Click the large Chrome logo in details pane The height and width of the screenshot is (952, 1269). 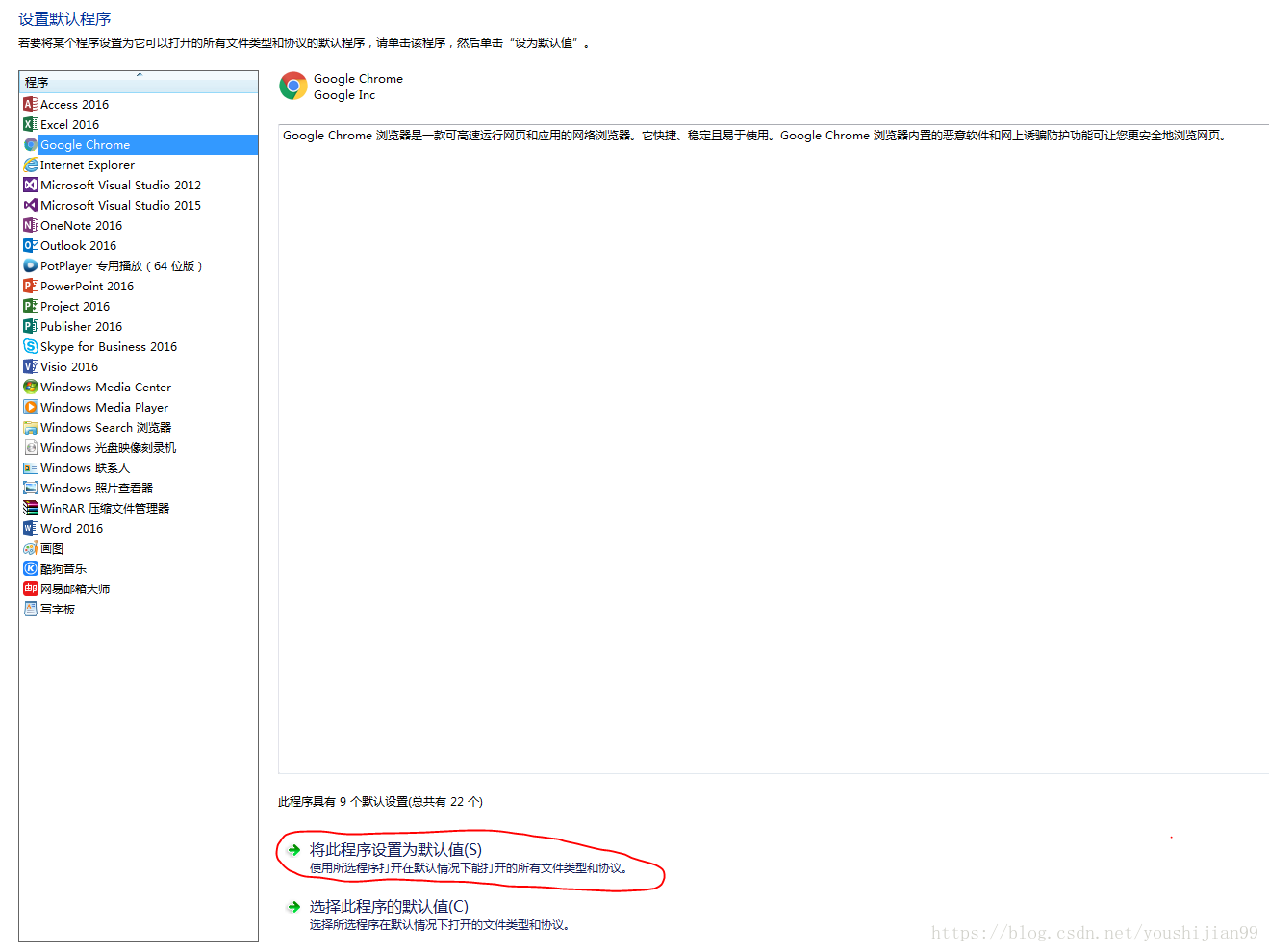[x=293, y=86]
